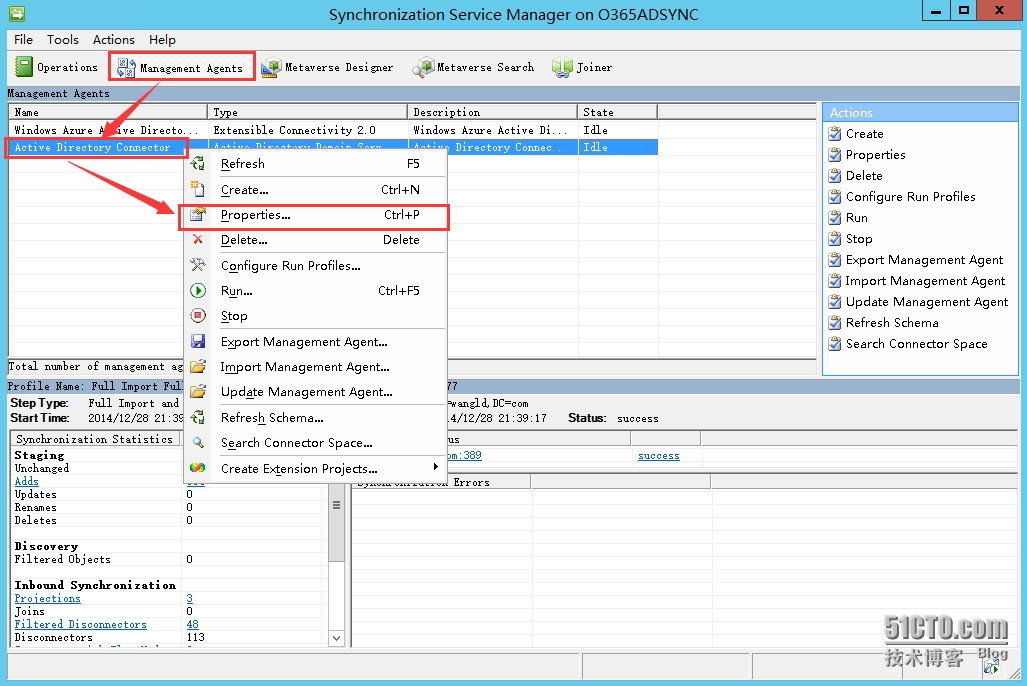The width and height of the screenshot is (1027, 686).
Task: Launch Metaverse Search from toolbar
Action: point(474,67)
